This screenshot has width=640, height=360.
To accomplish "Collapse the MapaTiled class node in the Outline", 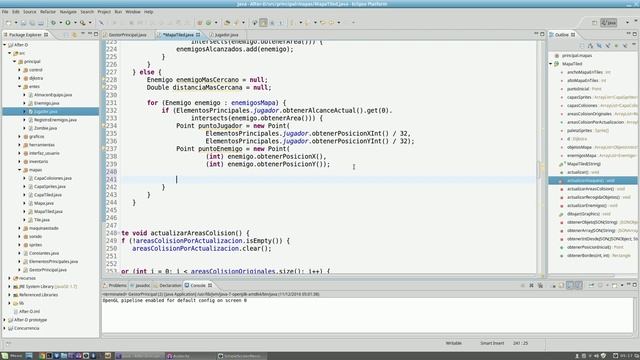I will pos(551,64).
